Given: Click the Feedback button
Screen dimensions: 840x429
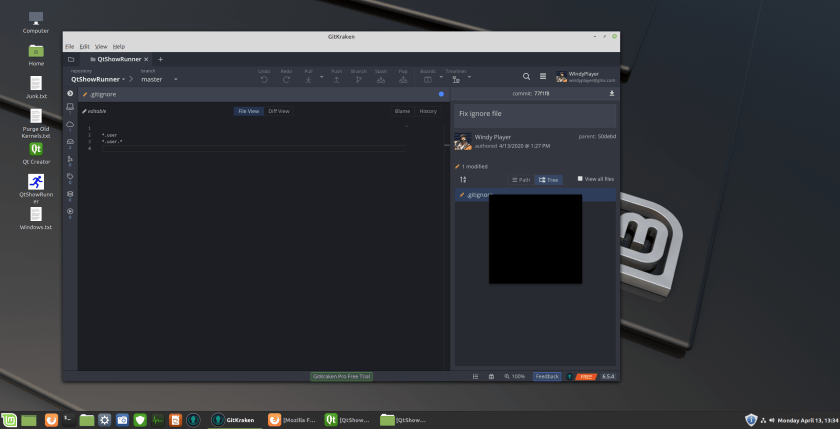Looking at the screenshot, I should pos(547,376).
